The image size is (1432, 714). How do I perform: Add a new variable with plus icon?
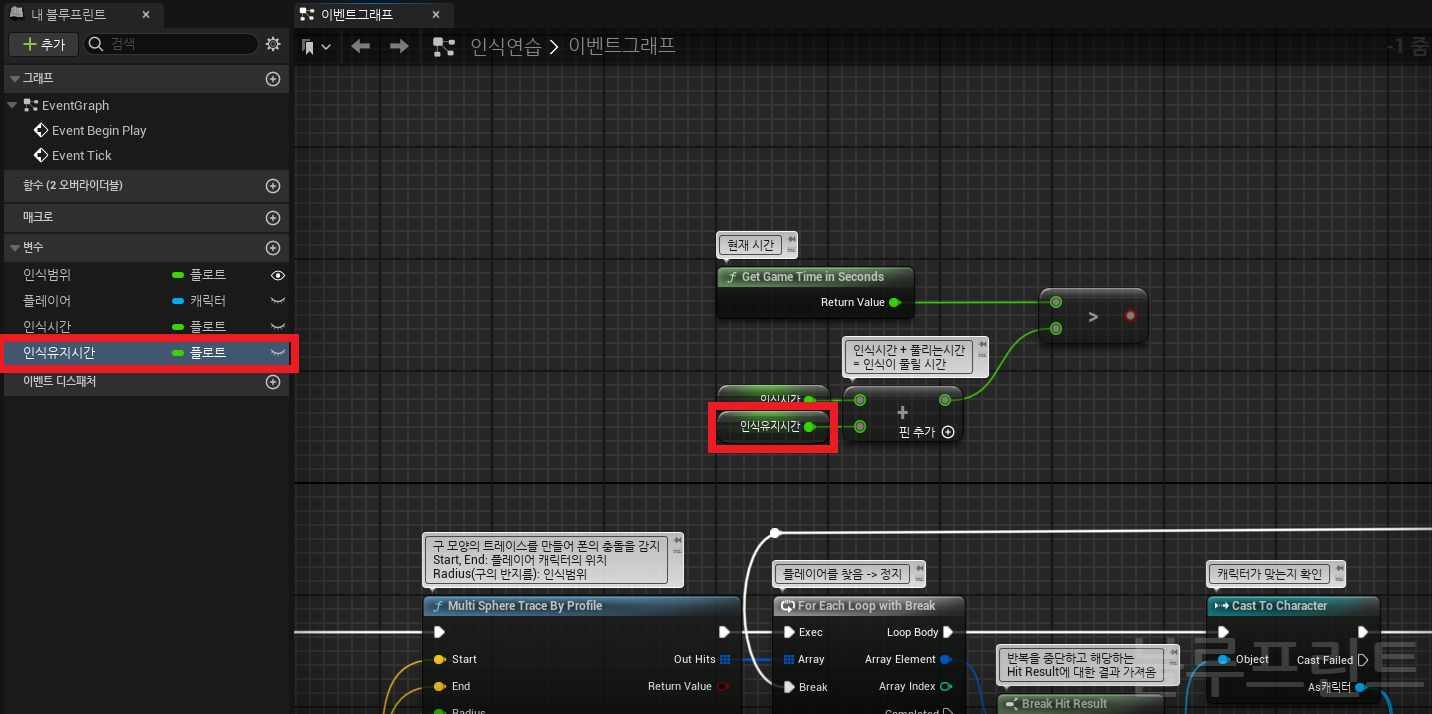[273, 248]
